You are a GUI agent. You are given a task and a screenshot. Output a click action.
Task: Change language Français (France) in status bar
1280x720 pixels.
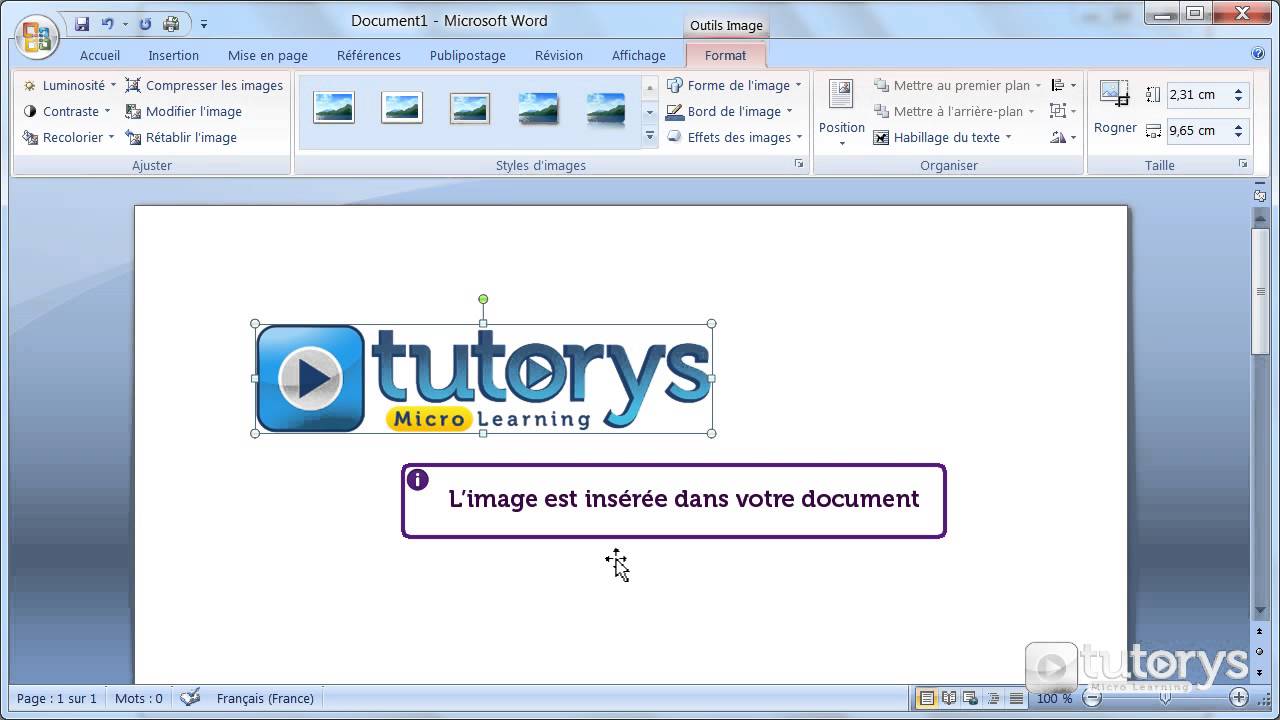265,699
